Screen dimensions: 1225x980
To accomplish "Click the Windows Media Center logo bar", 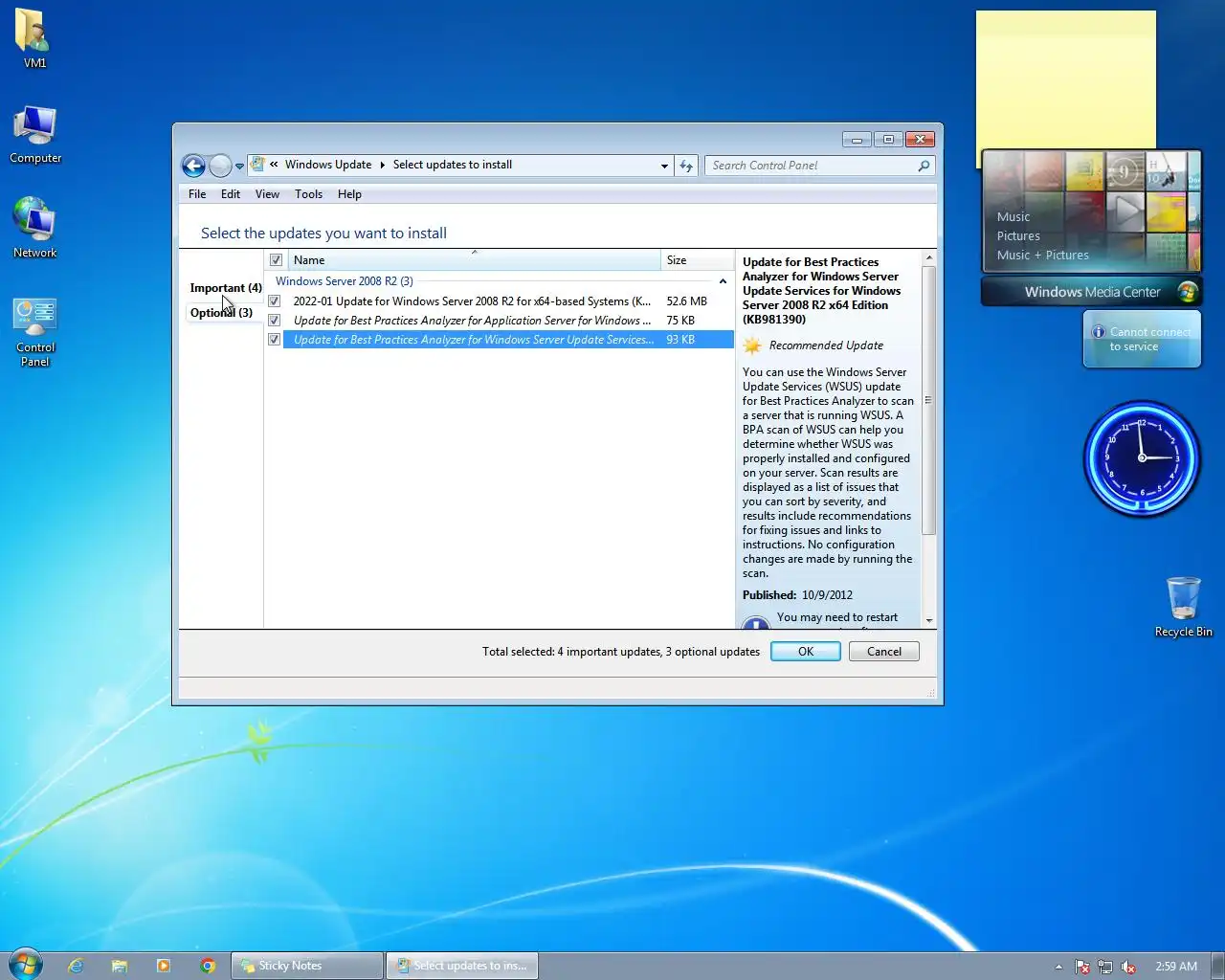I will click(x=1092, y=292).
